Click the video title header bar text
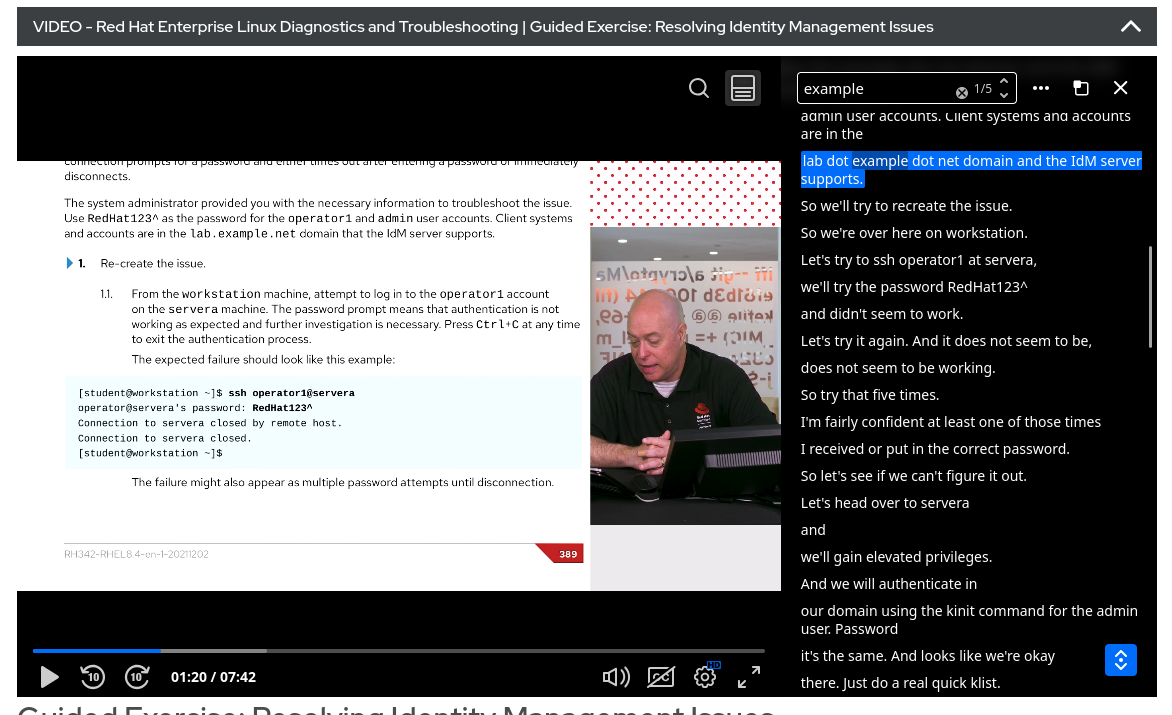Screen dimensions: 1172x715 483,27
